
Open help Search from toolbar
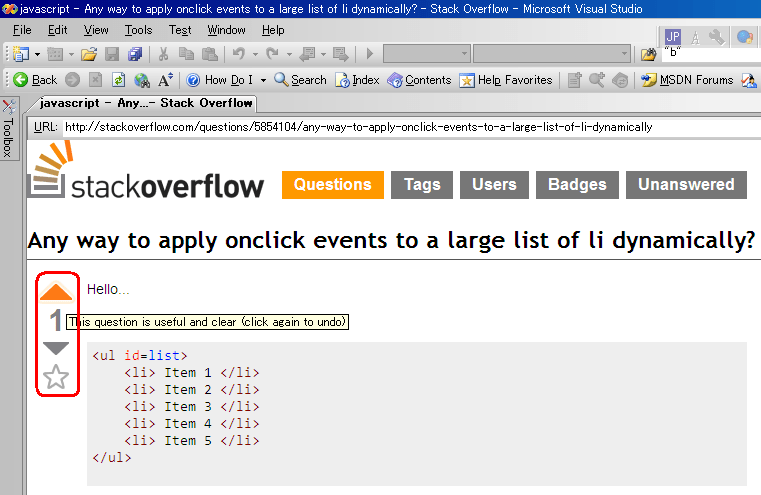coord(300,80)
